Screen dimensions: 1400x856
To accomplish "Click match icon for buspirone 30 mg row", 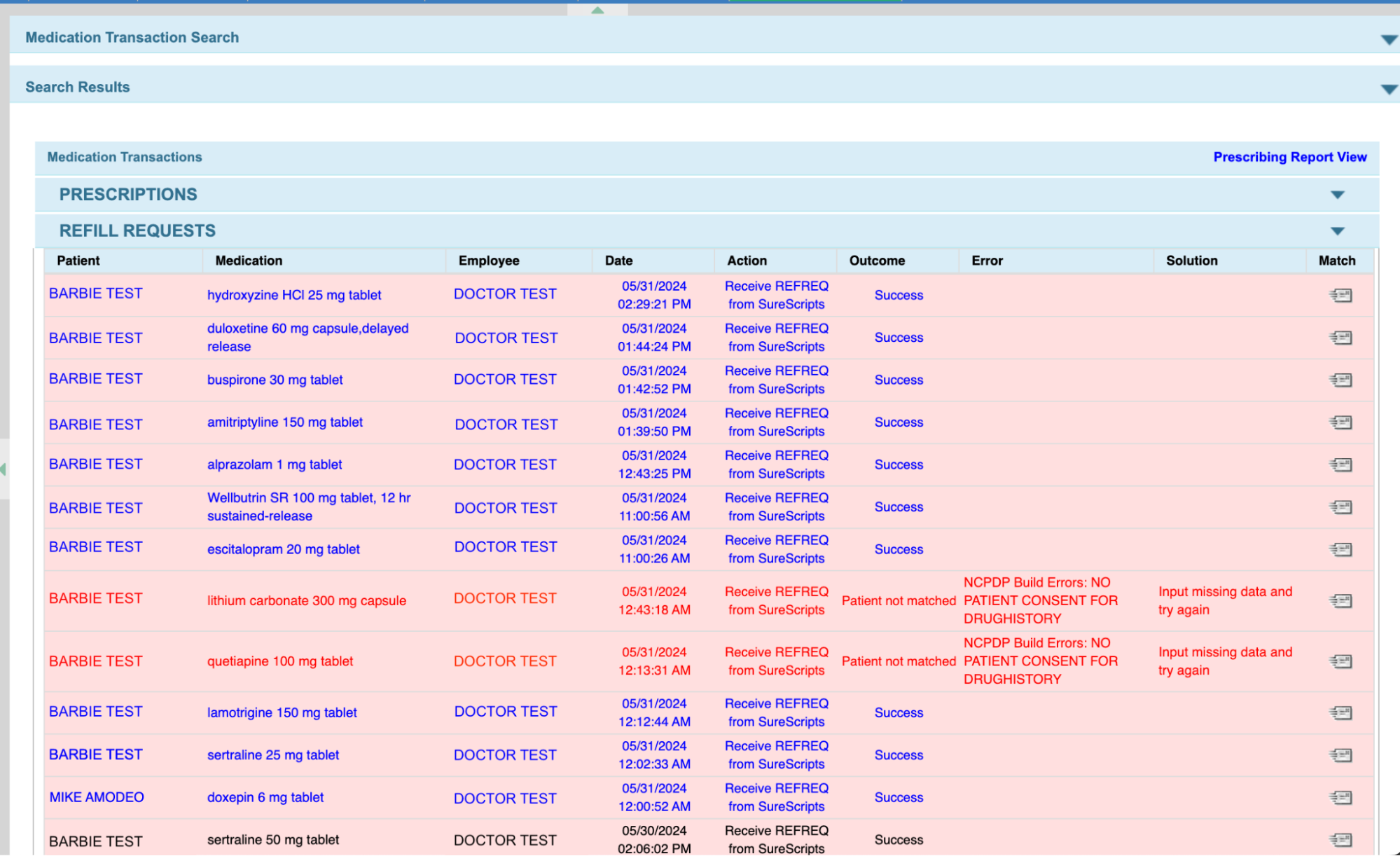I will (x=1340, y=380).
